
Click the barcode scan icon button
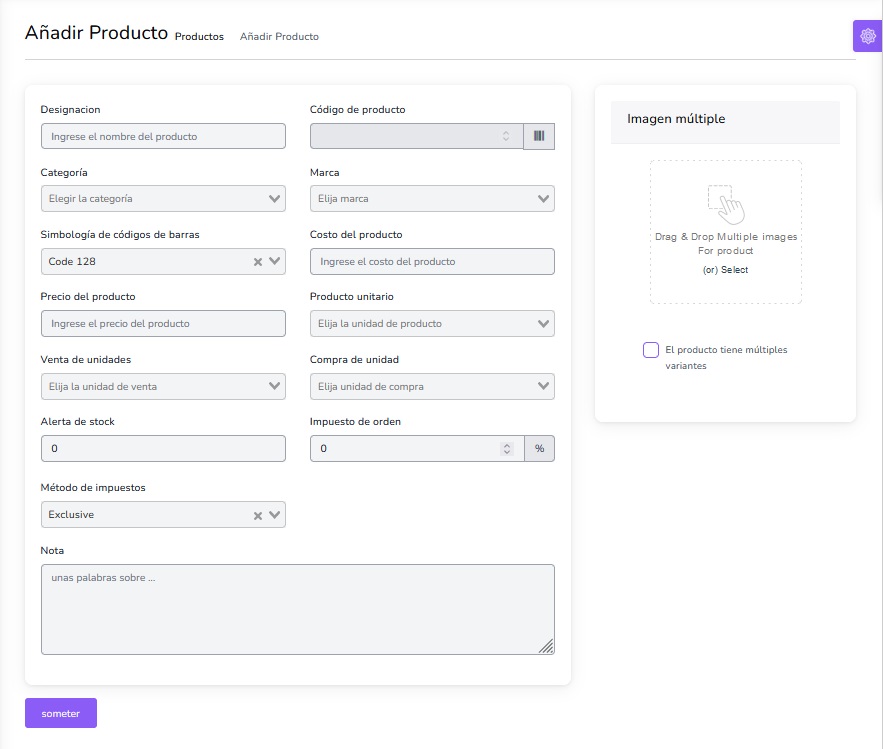(539, 136)
